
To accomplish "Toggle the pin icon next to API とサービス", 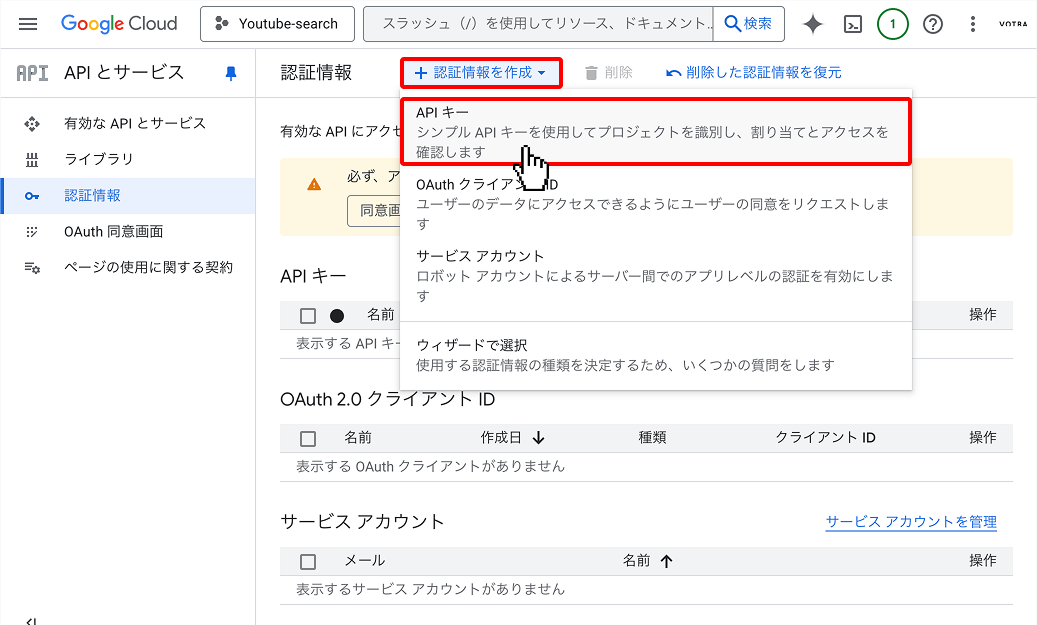I will tap(231, 73).
